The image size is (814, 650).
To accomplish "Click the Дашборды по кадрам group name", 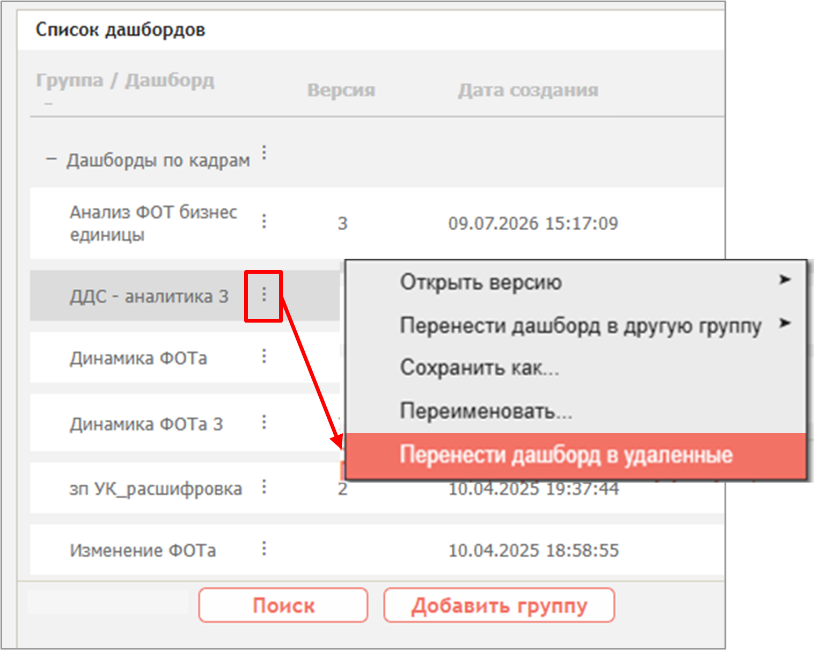I will [158, 160].
